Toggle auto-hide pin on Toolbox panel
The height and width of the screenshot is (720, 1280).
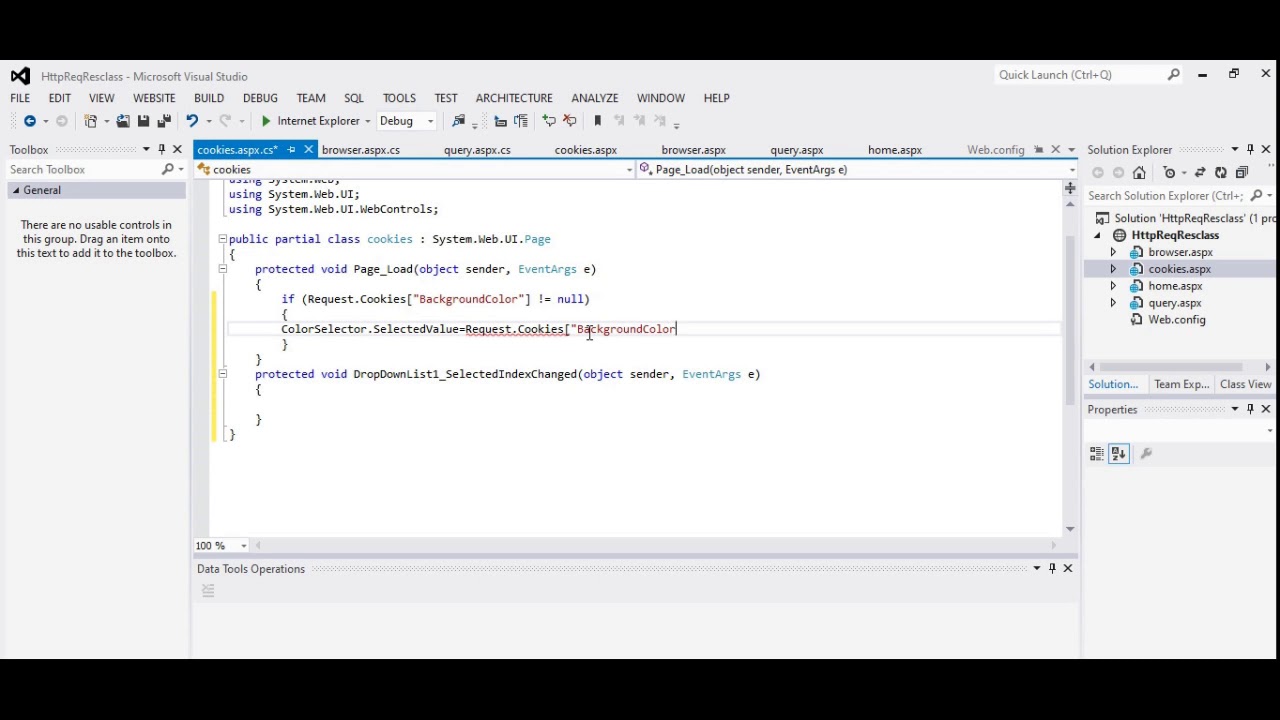161,150
